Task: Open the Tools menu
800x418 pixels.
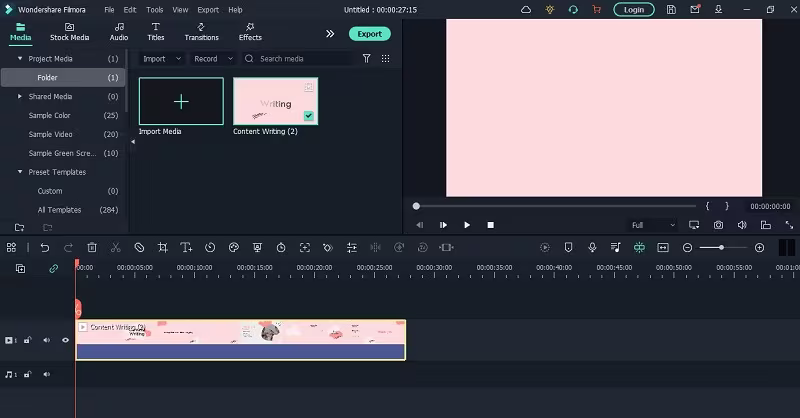Action: [x=155, y=10]
